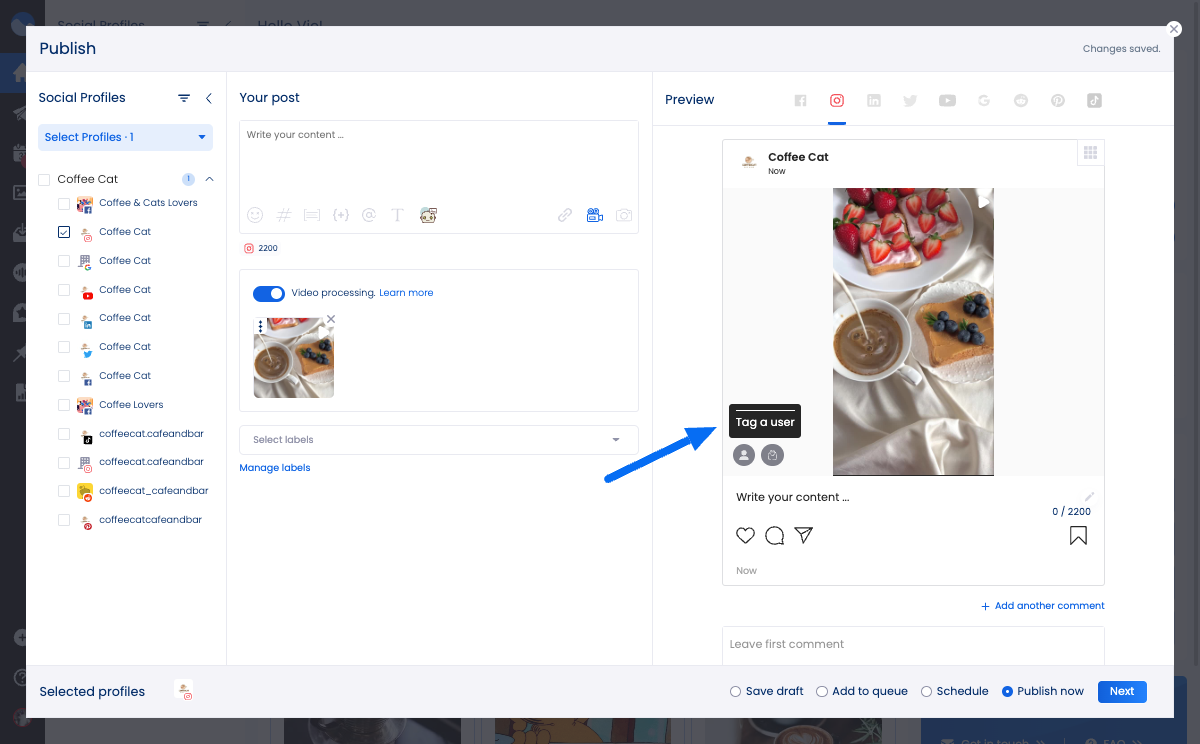Open the grid view icon in preview card

click(x=1091, y=153)
